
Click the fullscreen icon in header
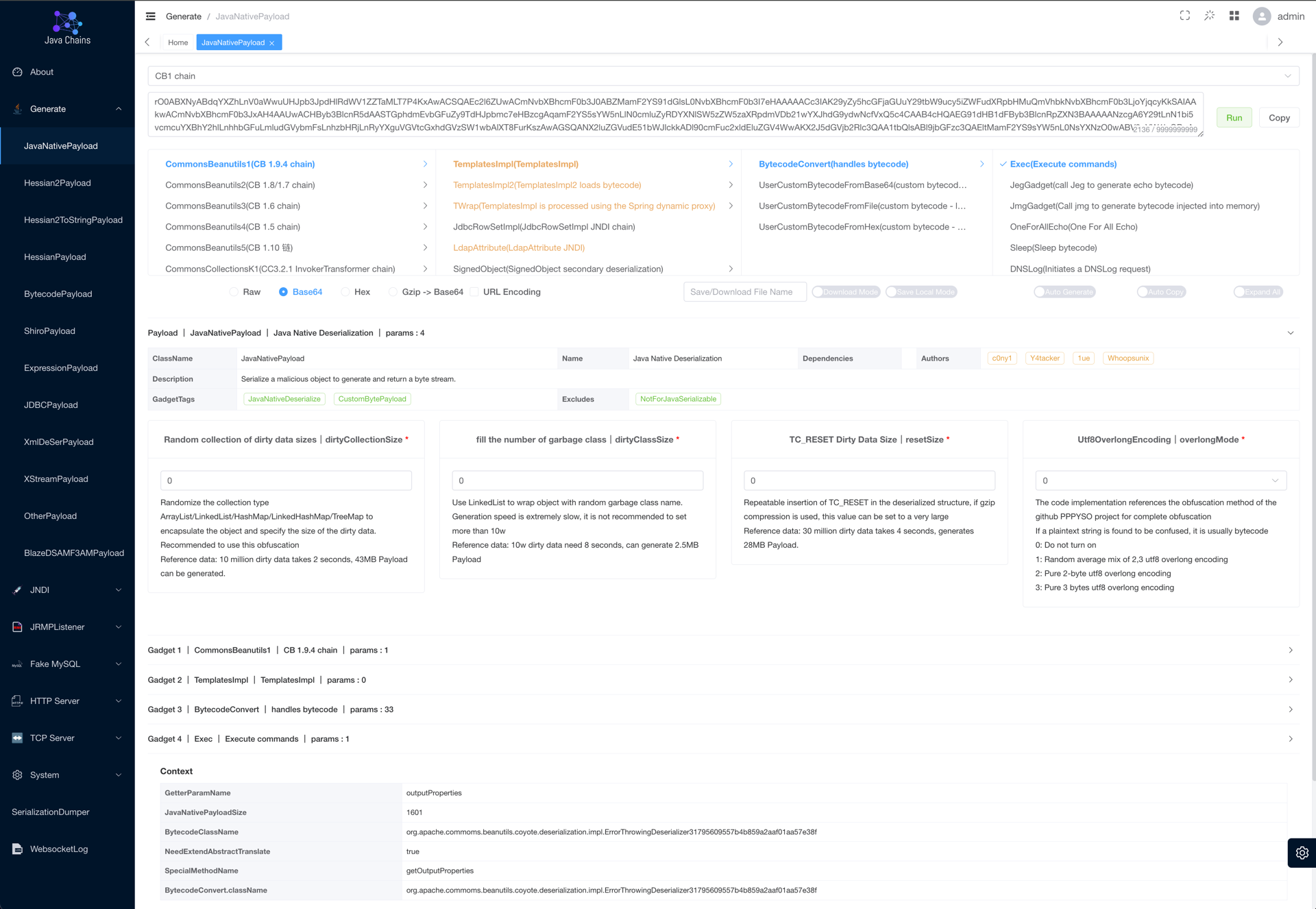tap(1184, 16)
